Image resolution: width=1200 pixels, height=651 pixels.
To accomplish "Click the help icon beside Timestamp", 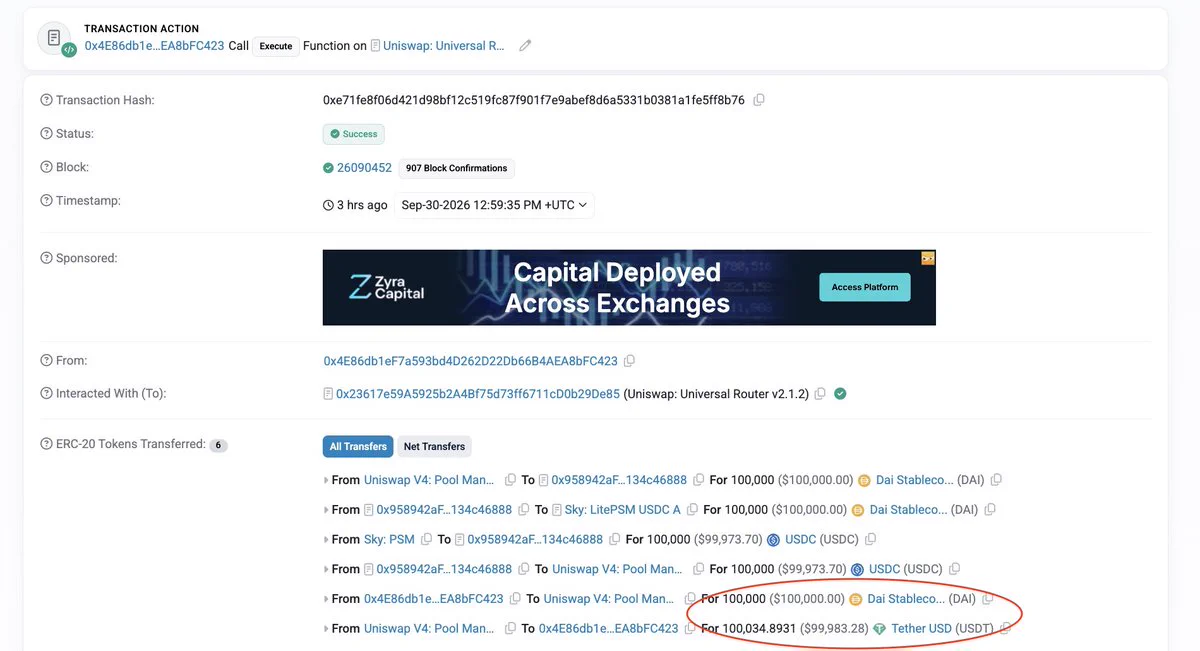I will click(46, 201).
